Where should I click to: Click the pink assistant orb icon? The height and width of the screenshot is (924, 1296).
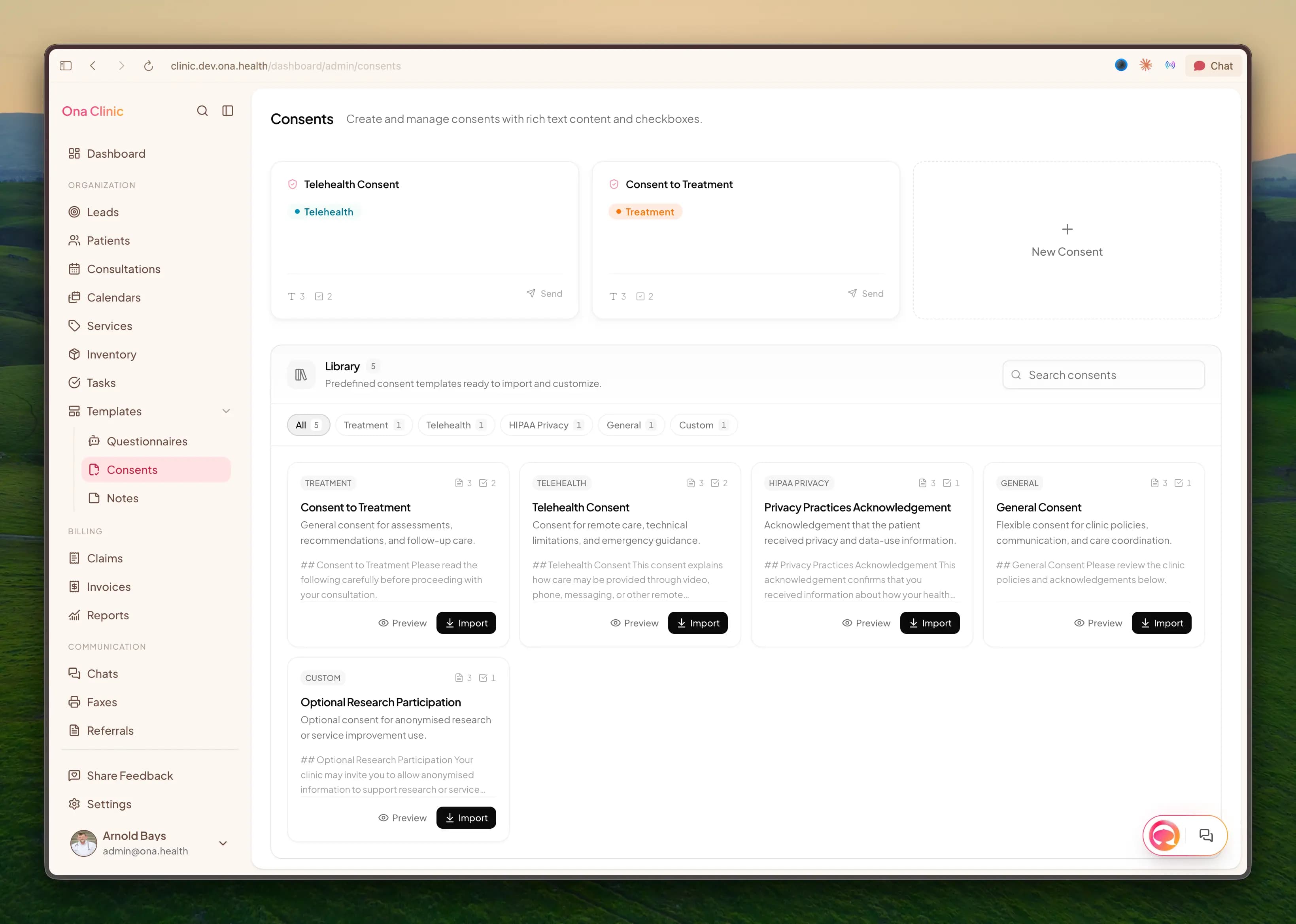click(x=1164, y=835)
